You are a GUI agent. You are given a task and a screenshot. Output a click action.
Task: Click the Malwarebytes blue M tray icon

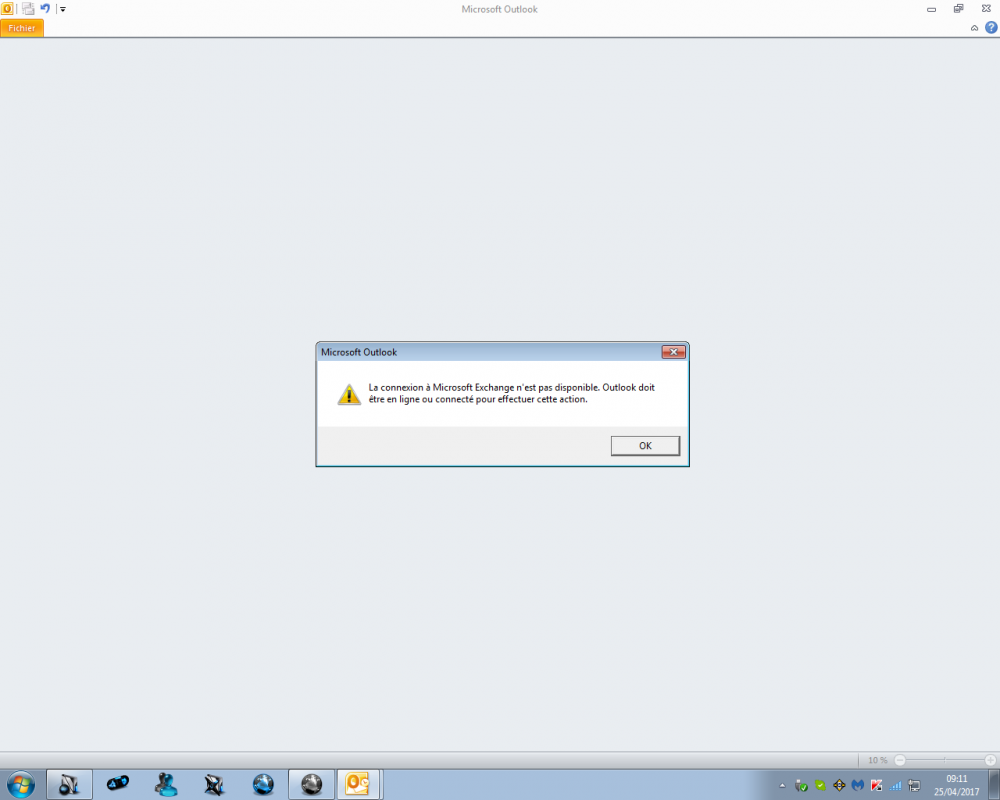[x=858, y=785]
